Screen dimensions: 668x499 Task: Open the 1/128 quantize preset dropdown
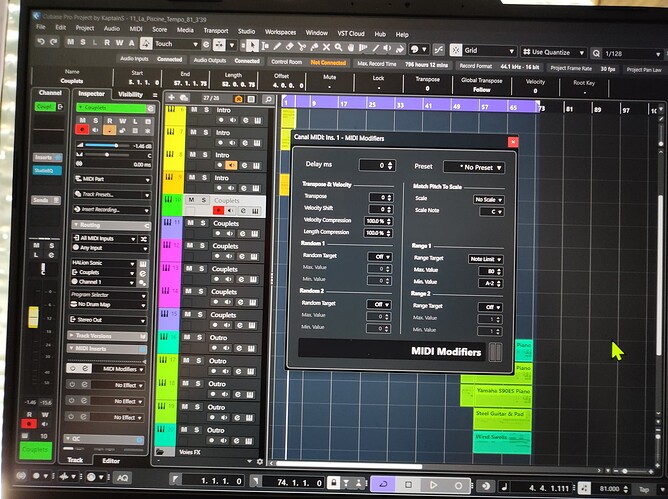point(632,54)
